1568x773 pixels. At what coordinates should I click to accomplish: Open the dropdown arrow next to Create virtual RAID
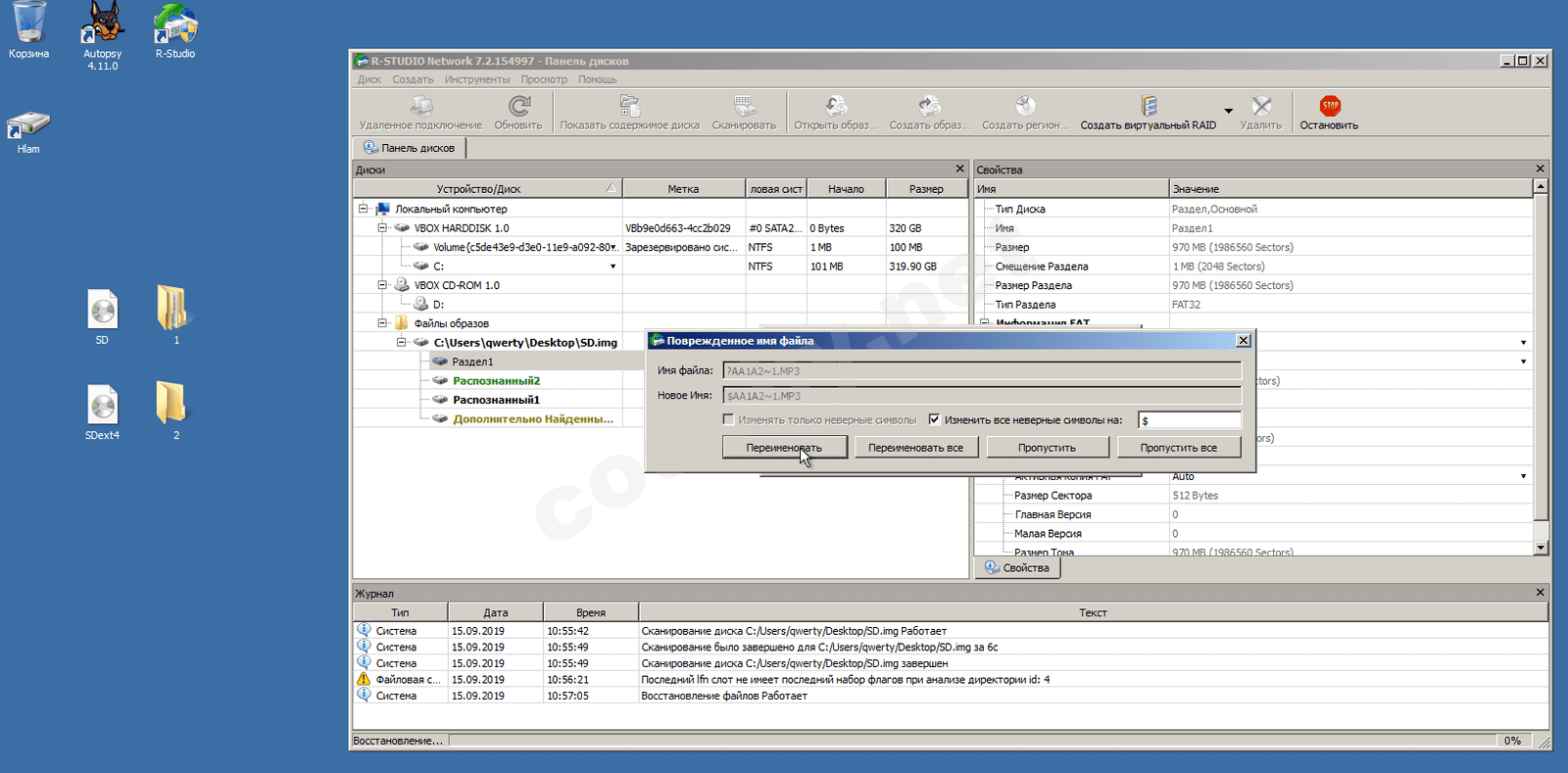pyautogui.click(x=1228, y=111)
